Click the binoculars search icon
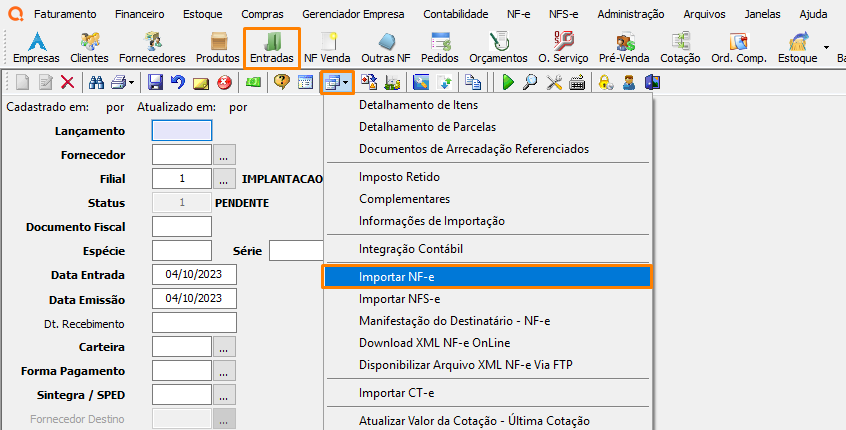Screen dimensions: 846x430 (x=97, y=83)
